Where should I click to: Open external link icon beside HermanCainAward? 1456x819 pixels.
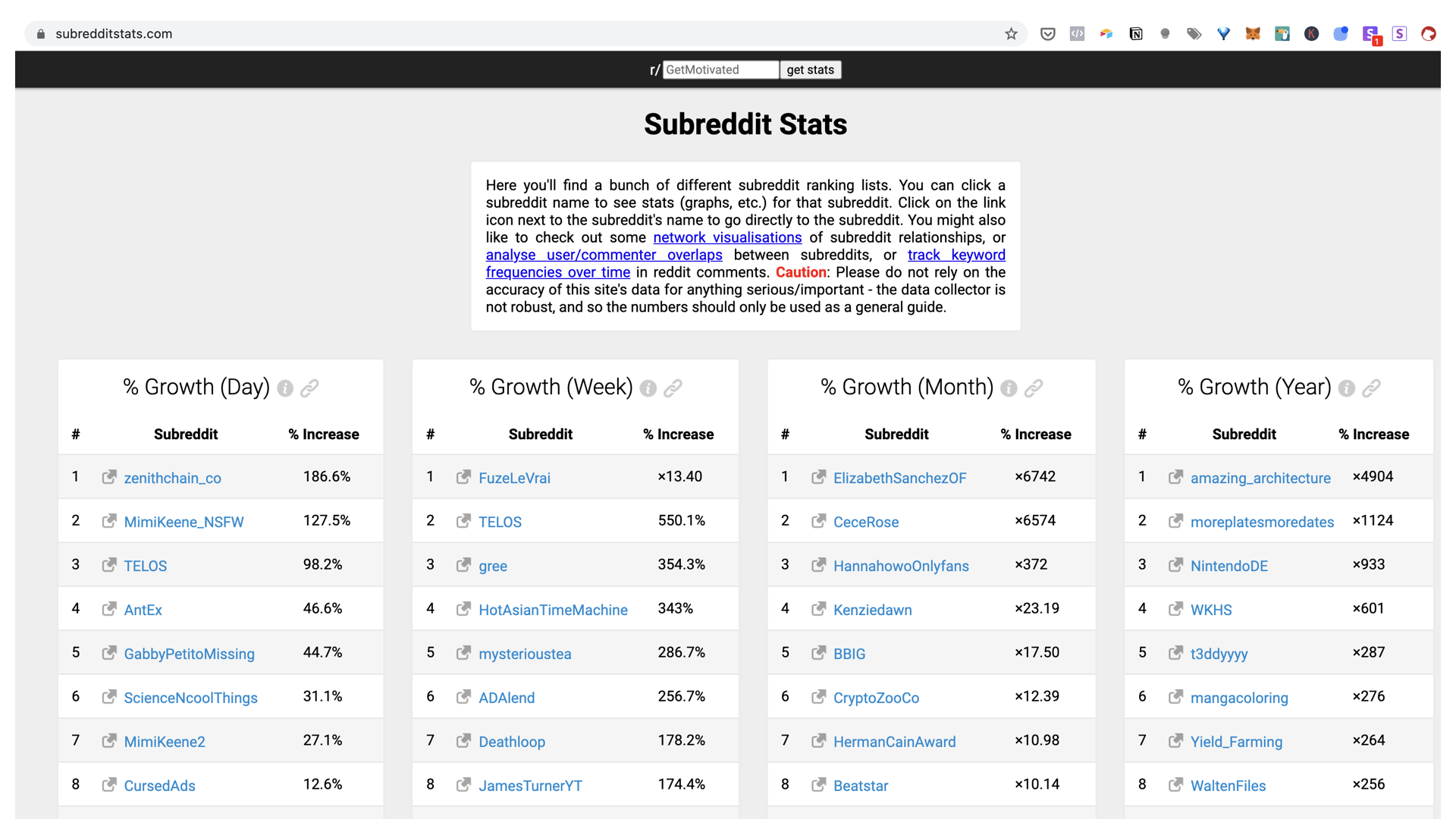point(818,741)
